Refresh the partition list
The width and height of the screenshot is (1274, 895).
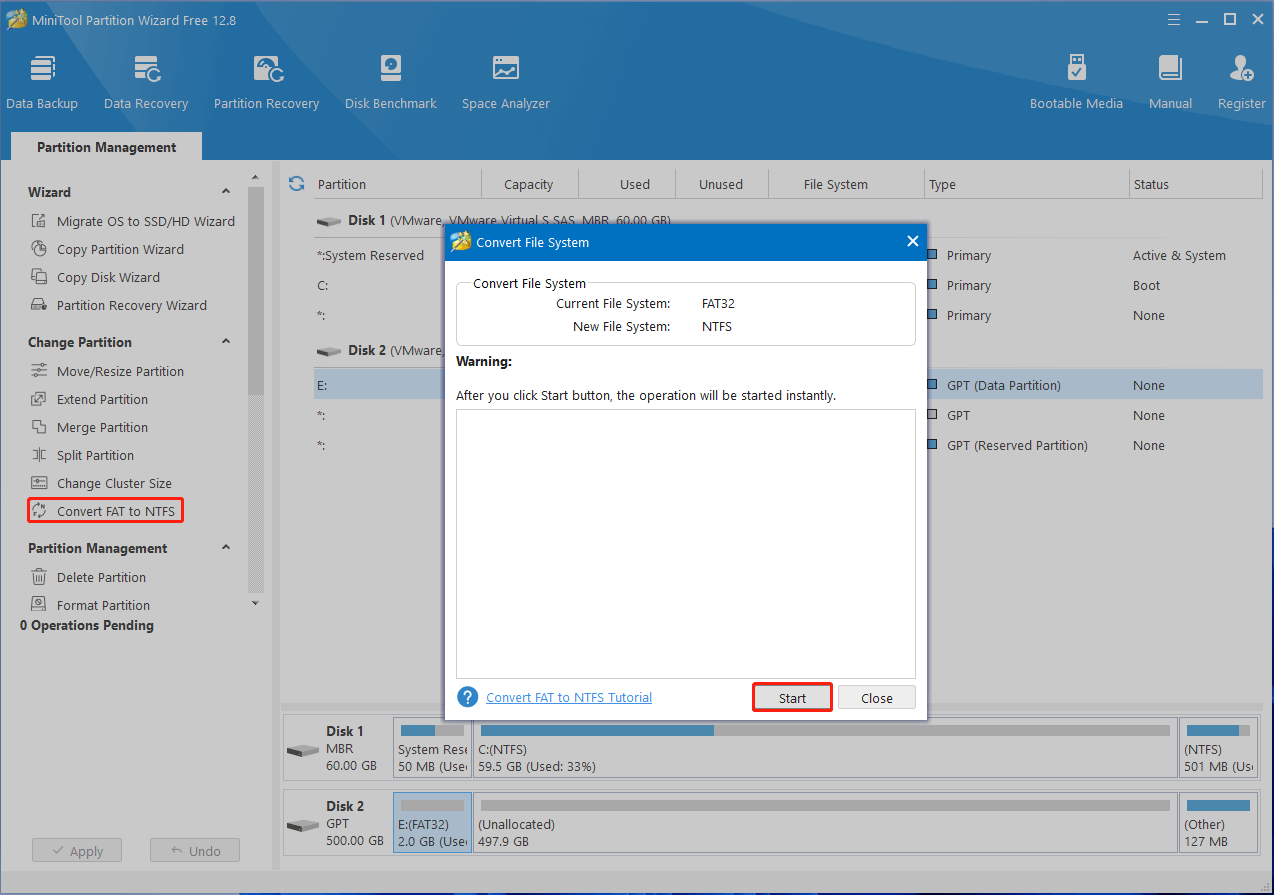pyautogui.click(x=296, y=183)
